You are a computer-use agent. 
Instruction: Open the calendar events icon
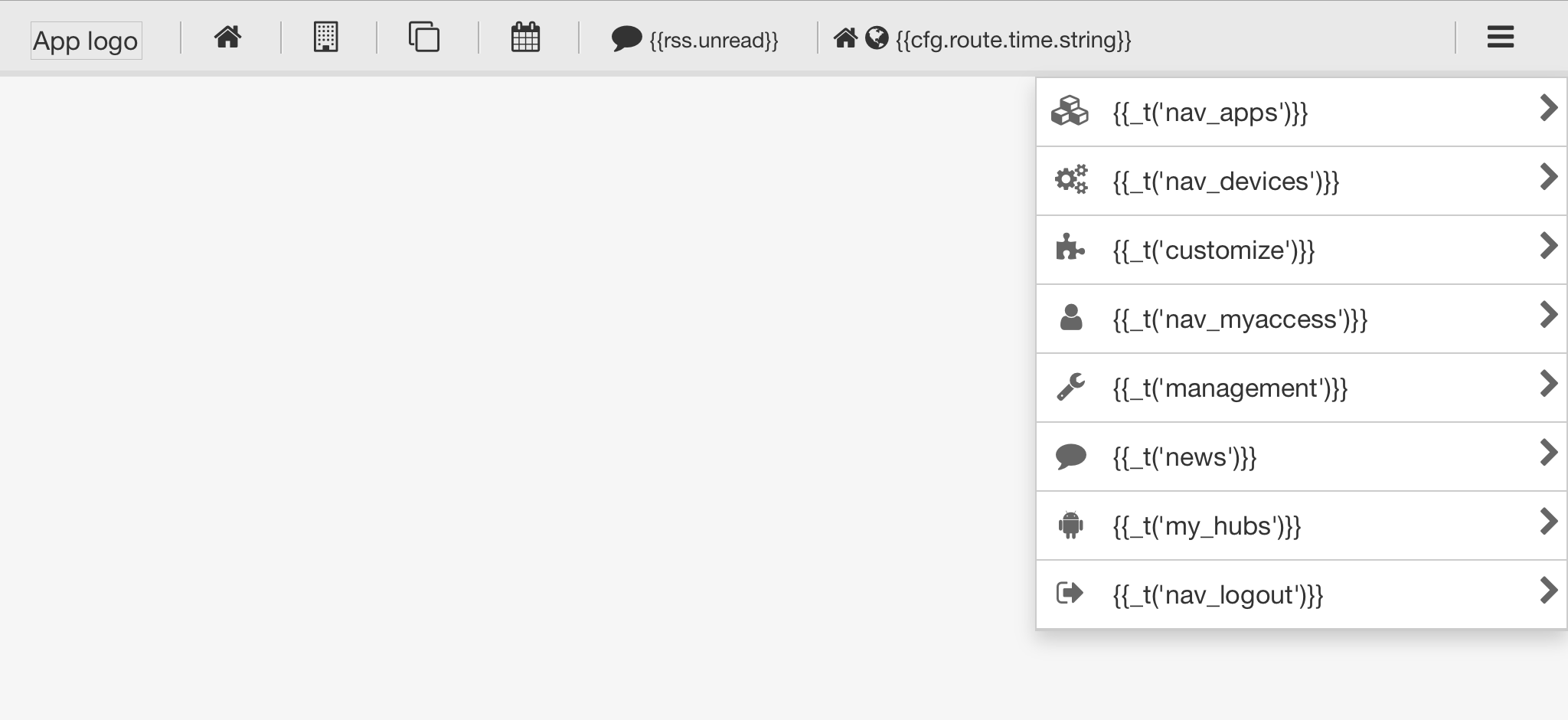pyautogui.click(x=525, y=38)
